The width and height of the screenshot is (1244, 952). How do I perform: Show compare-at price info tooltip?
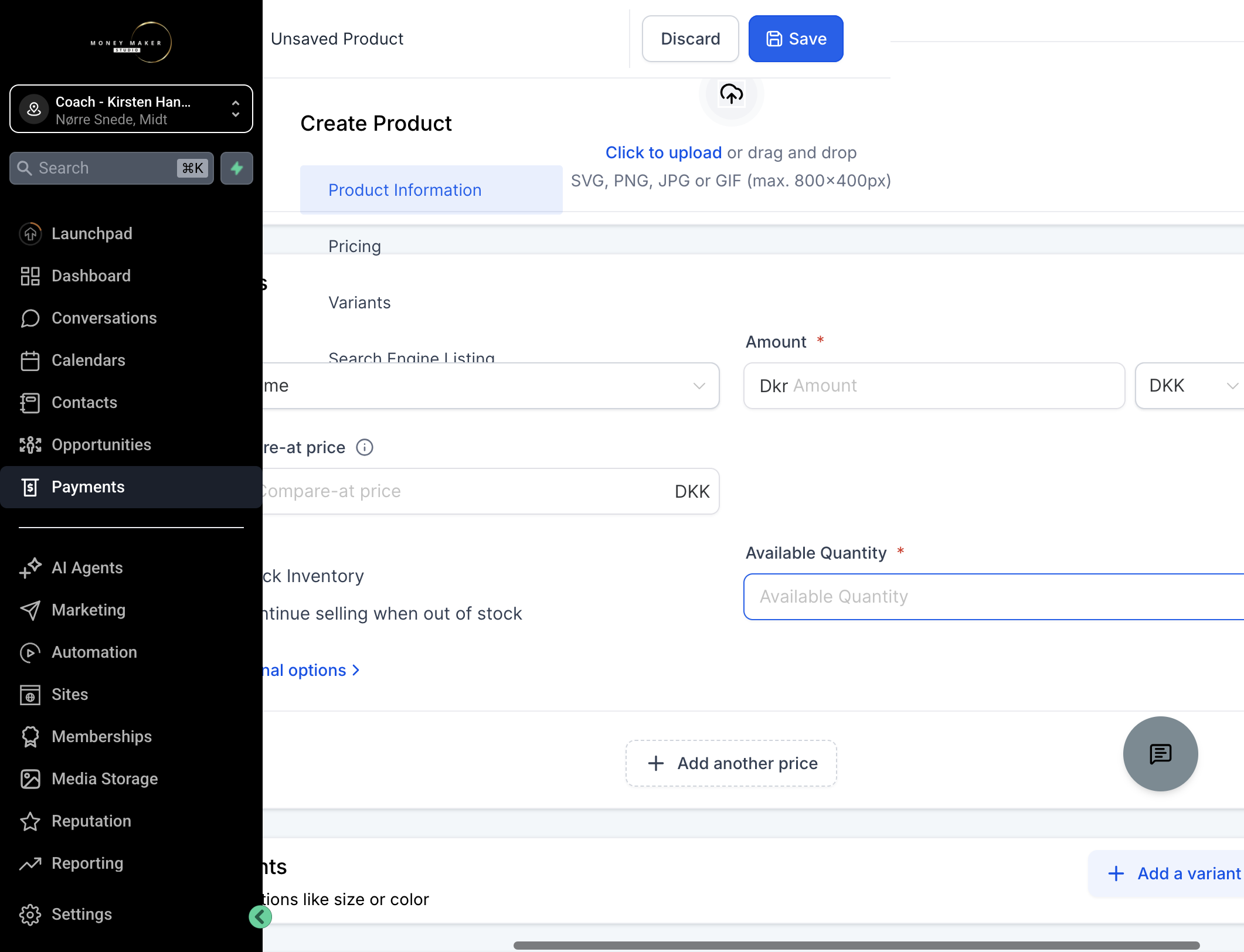[365, 447]
